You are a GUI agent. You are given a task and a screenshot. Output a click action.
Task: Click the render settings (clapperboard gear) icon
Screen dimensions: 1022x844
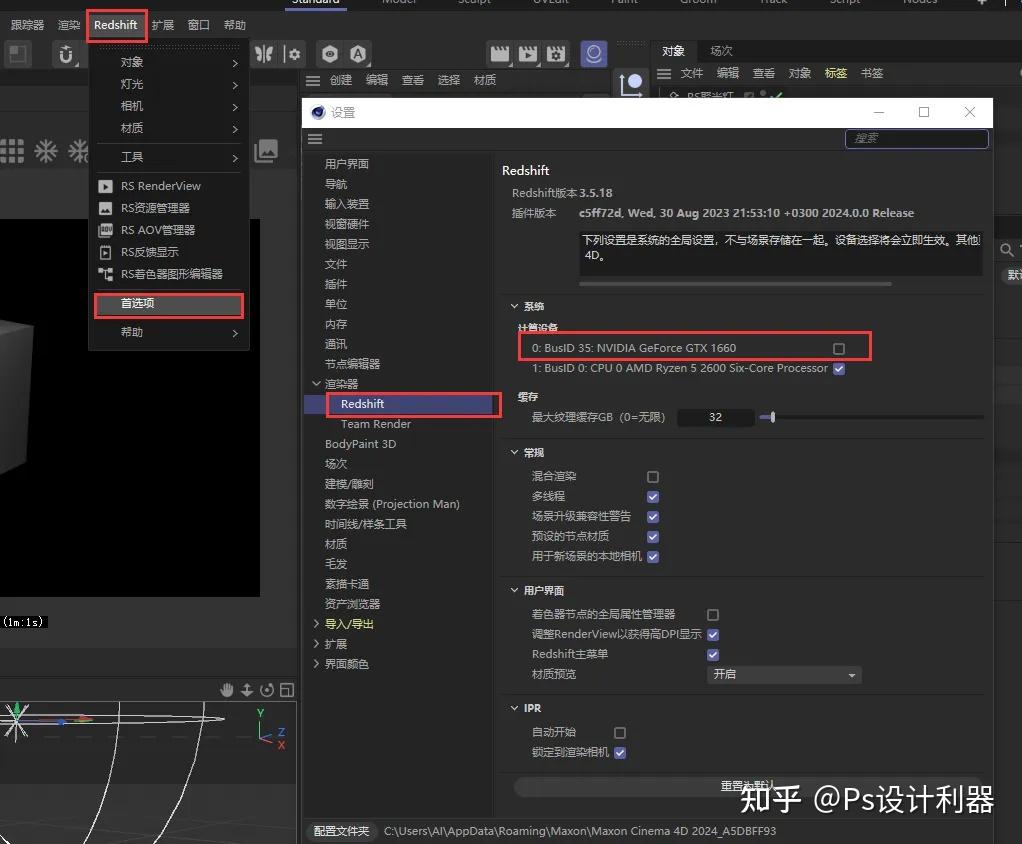pyautogui.click(x=556, y=54)
